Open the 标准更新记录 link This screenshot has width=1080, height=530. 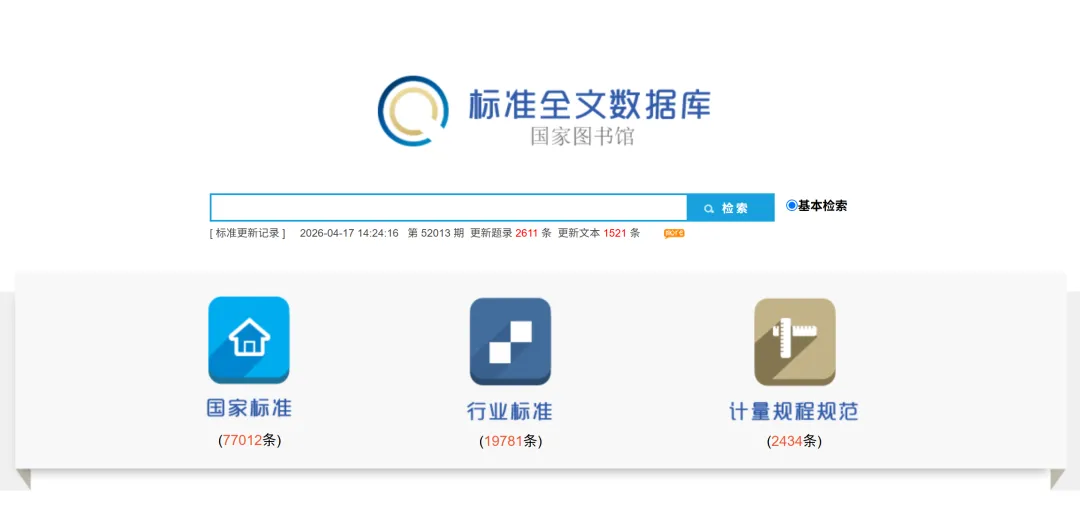pos(247,233)
